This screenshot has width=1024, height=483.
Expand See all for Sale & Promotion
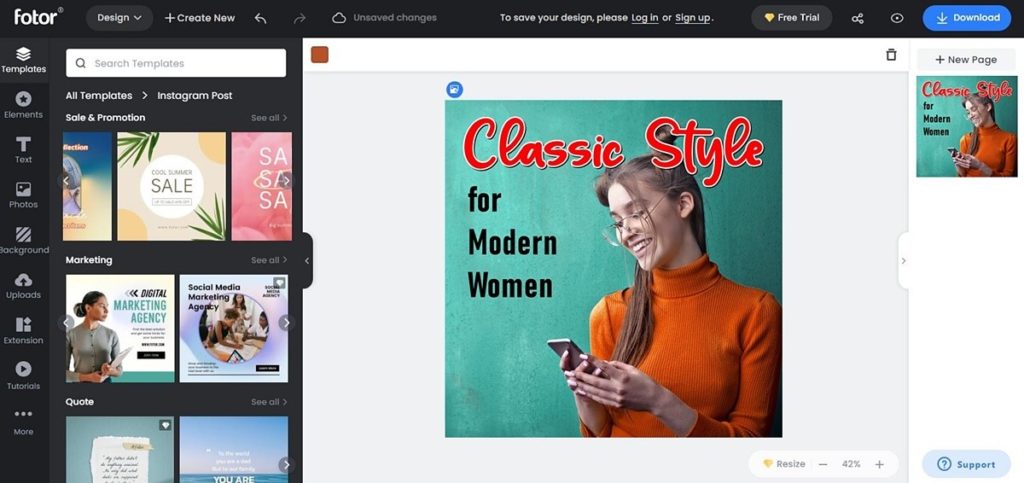tap(269, 118)
